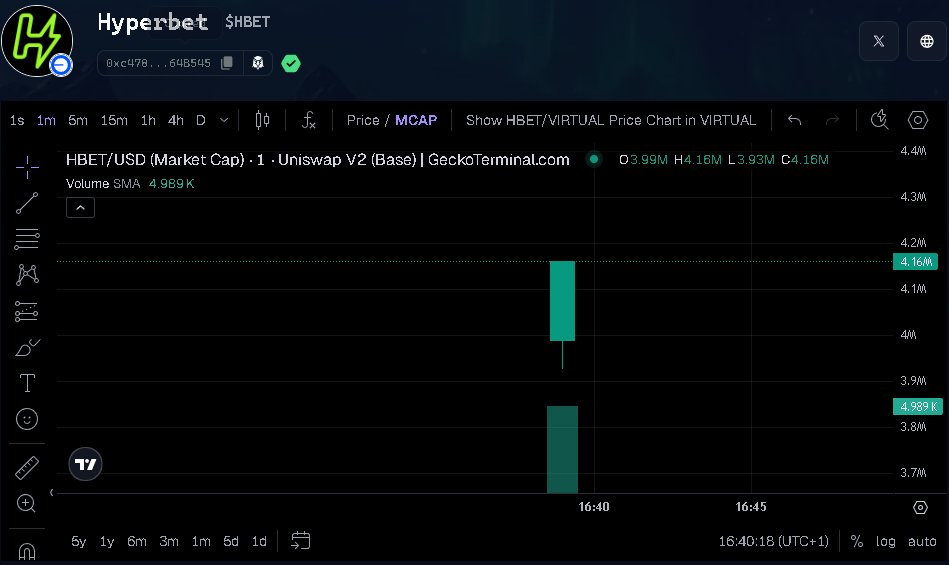Image resolution: width=949 pixels, height=565 pixels.
Task: Click the Volume SMA indicator label
Action: pyautogui.click(x=103, y=183)
